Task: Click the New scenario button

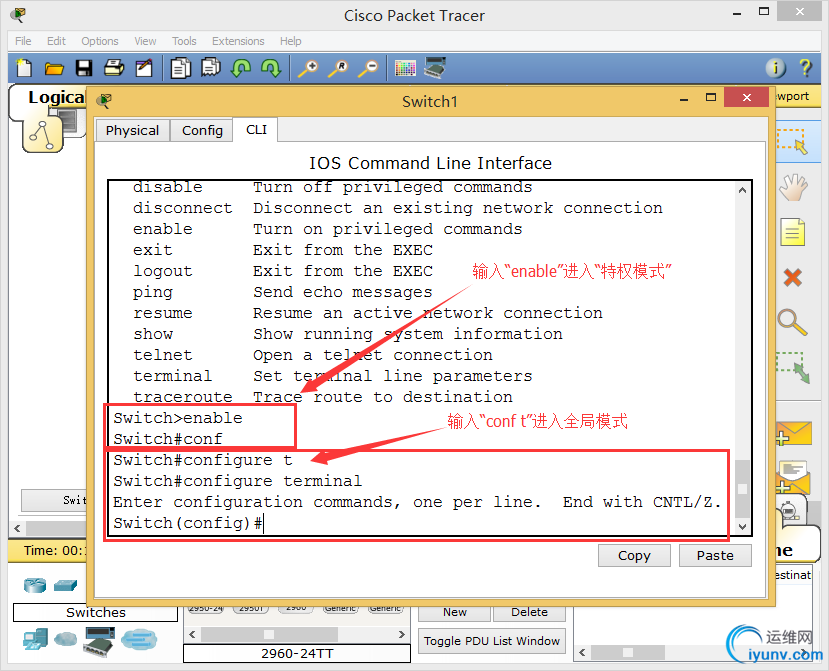Action: pos(455,612)
